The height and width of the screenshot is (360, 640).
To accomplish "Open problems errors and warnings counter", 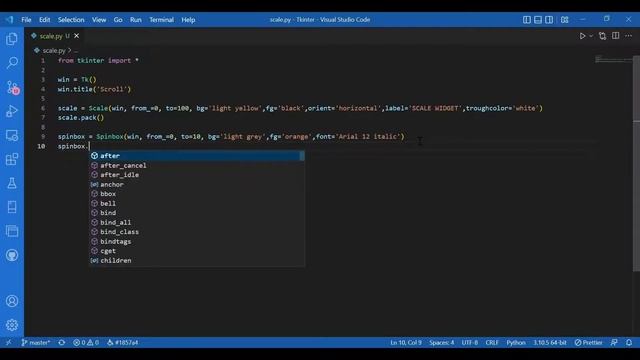I will [x=86, y=342].
